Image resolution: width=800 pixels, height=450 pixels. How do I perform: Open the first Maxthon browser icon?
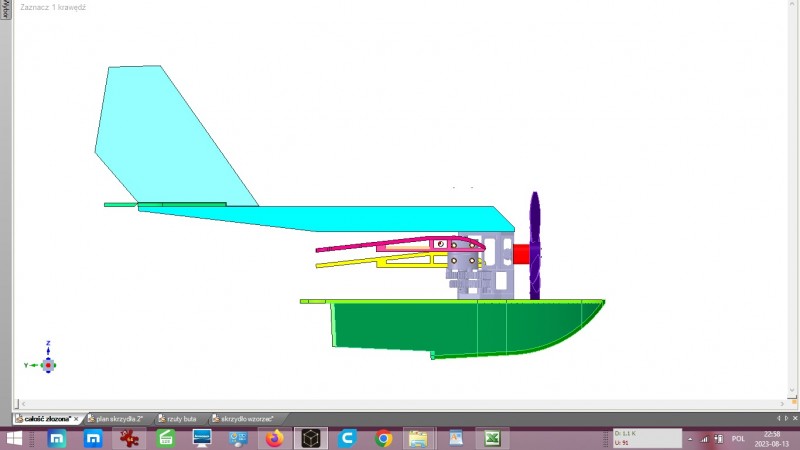[57, 439]
